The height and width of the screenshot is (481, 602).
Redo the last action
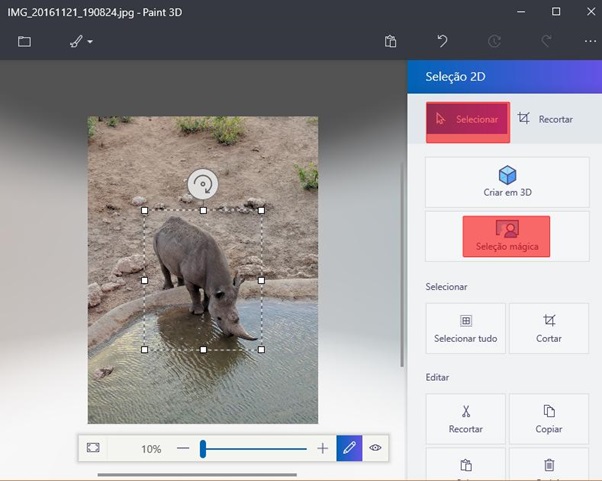coord(546,41)
